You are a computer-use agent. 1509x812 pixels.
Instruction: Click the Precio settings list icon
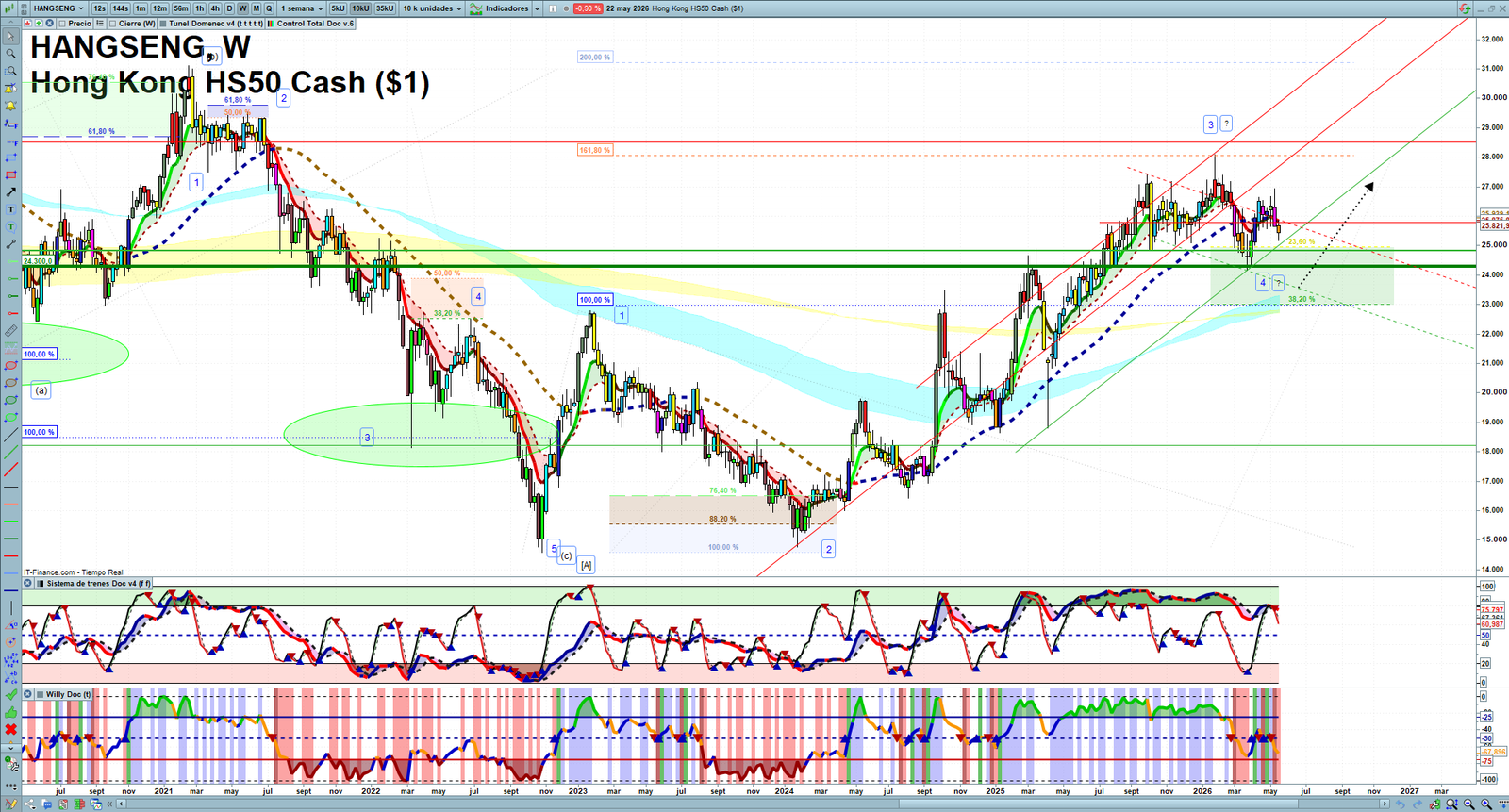(x=100, y=23)
